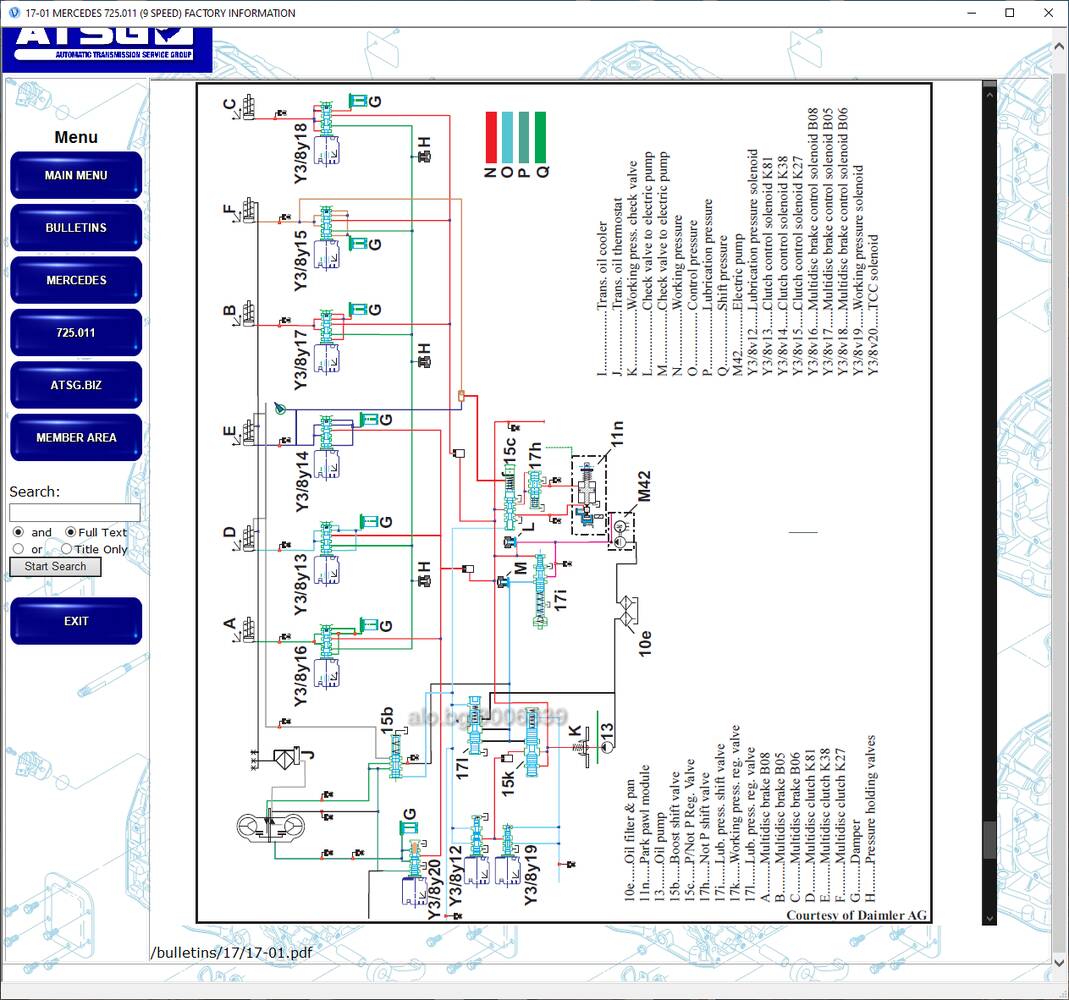
Task: Click the /bulletins/17/17-01.pdf path text
Action: (231, 952)
